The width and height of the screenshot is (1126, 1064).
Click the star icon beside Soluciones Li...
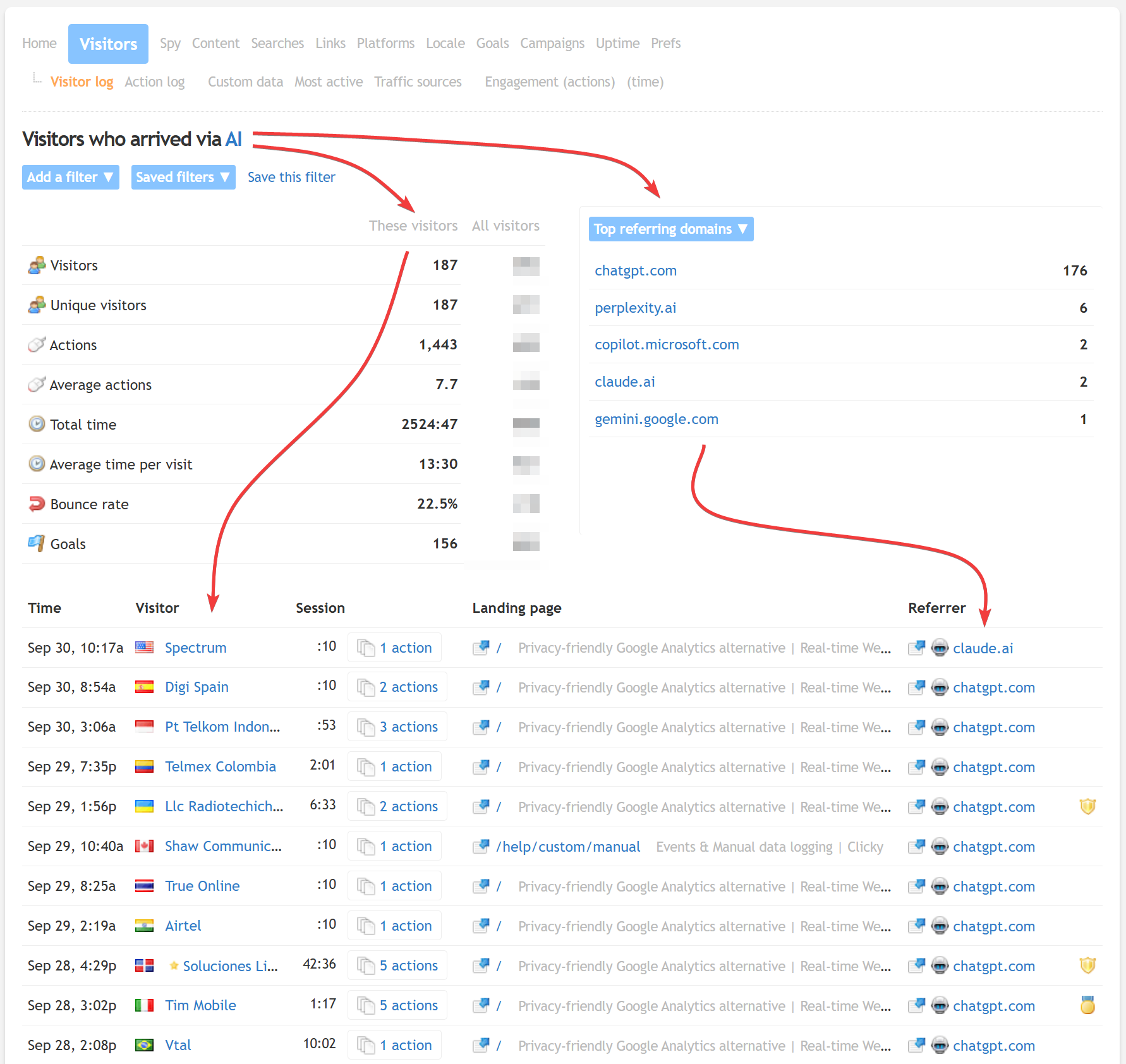[x=174, y=965]
